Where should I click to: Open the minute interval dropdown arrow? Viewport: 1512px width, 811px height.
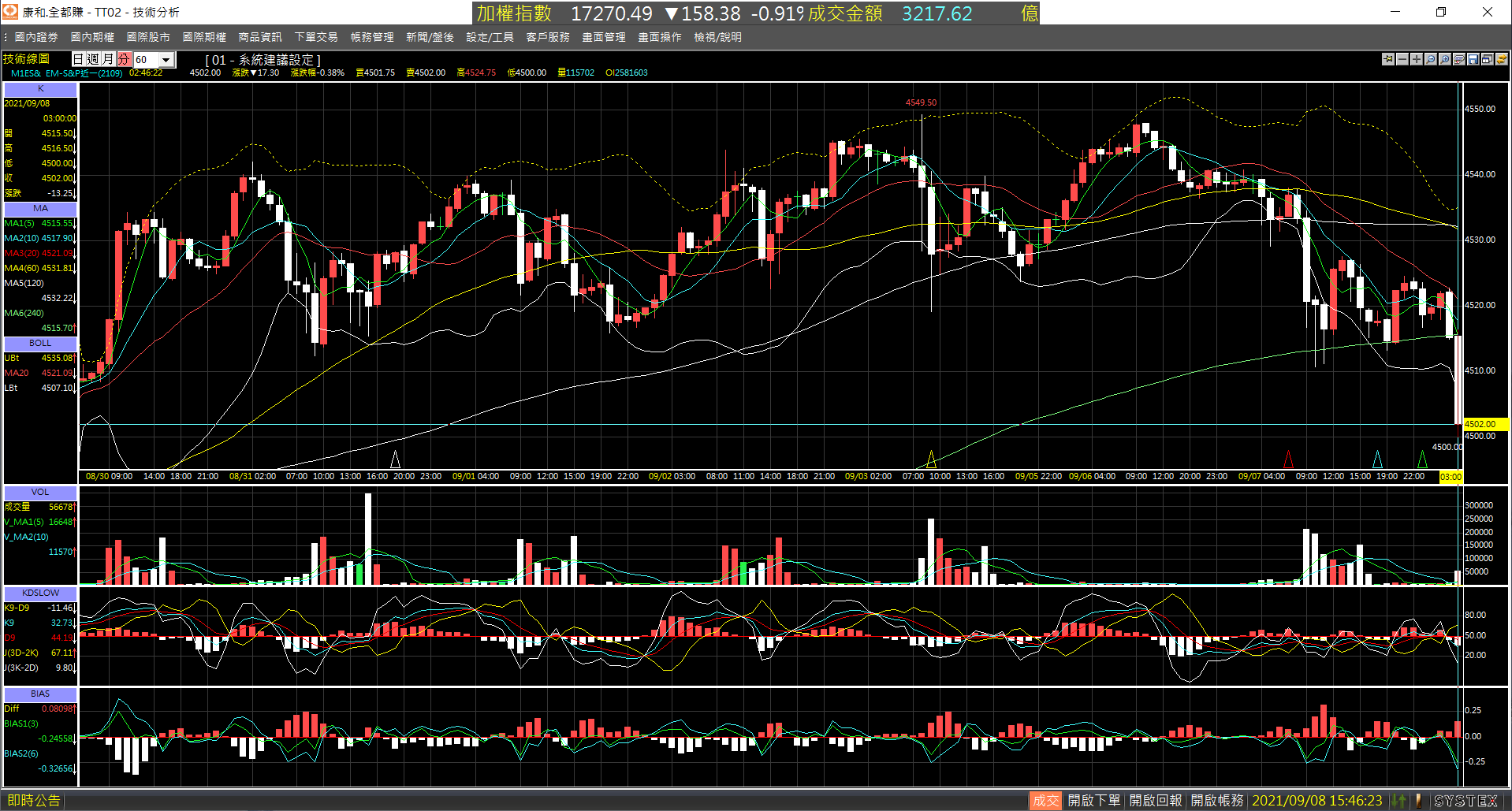[166, 60]
